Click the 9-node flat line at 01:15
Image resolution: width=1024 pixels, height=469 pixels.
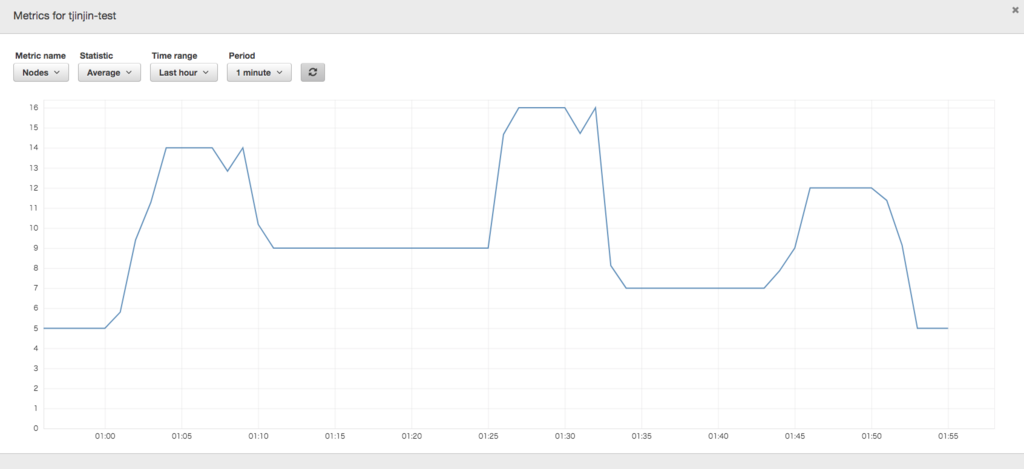click(335, 248)
